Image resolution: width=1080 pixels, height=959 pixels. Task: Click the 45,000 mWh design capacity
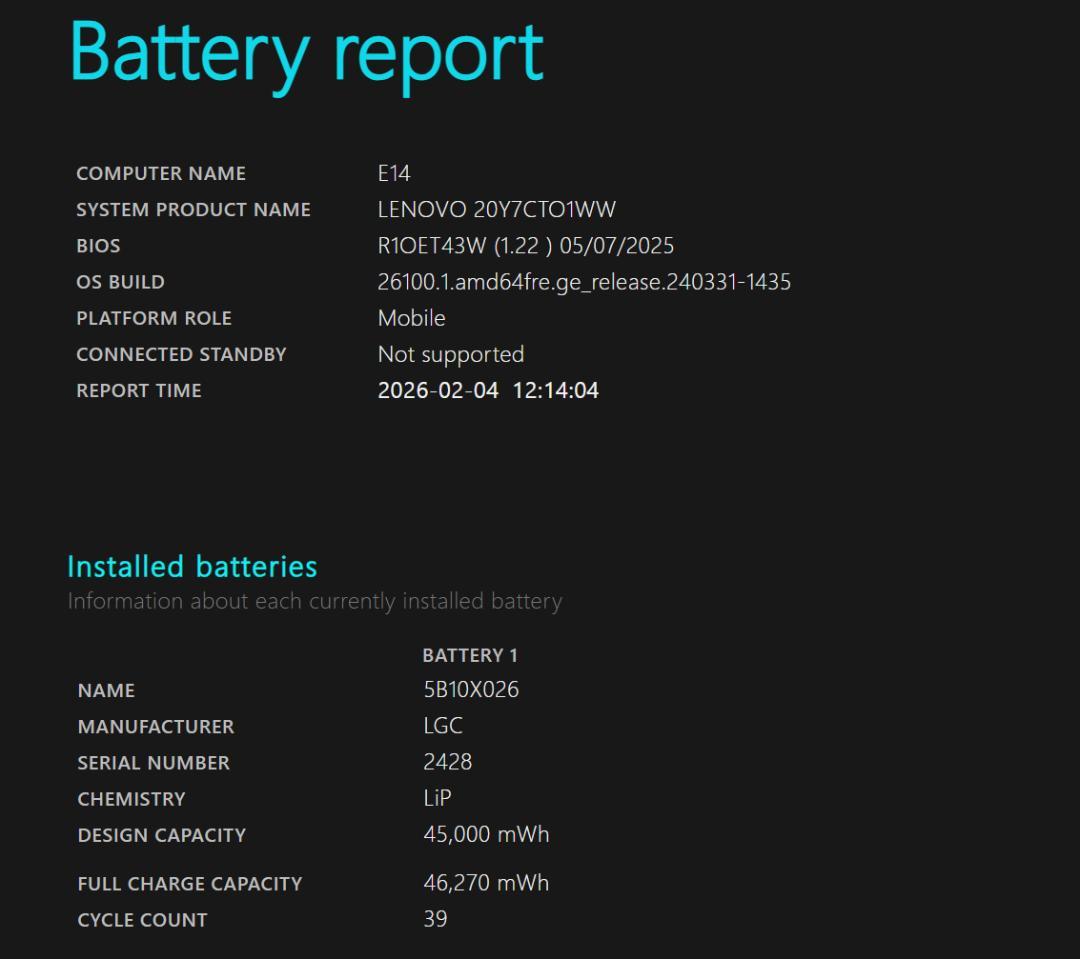point(486,834)
